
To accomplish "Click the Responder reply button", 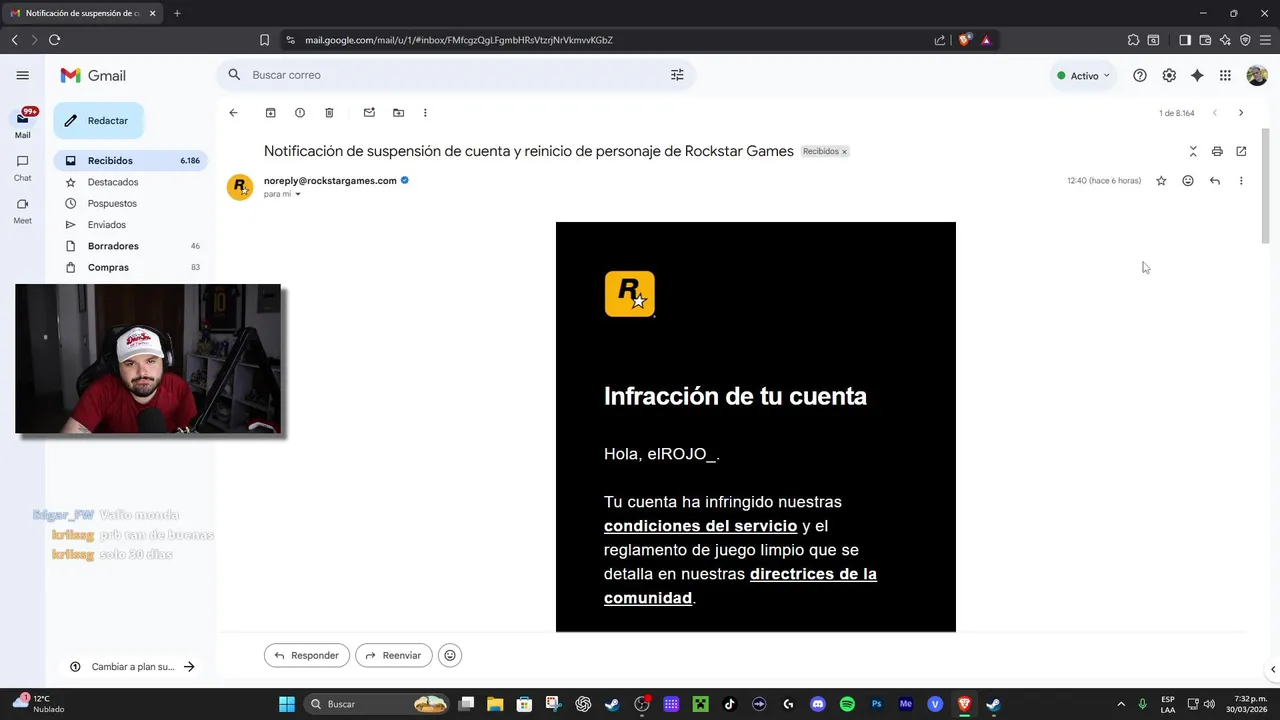I will coord(307,655).
